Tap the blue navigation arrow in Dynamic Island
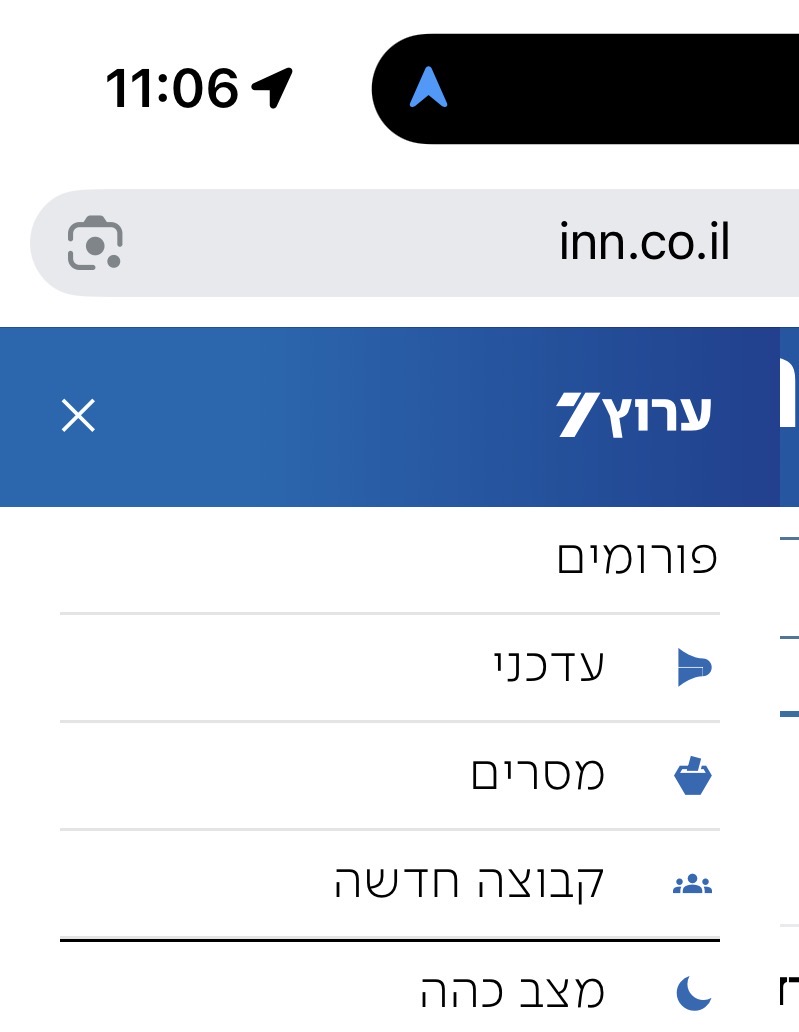 (429, 88)
